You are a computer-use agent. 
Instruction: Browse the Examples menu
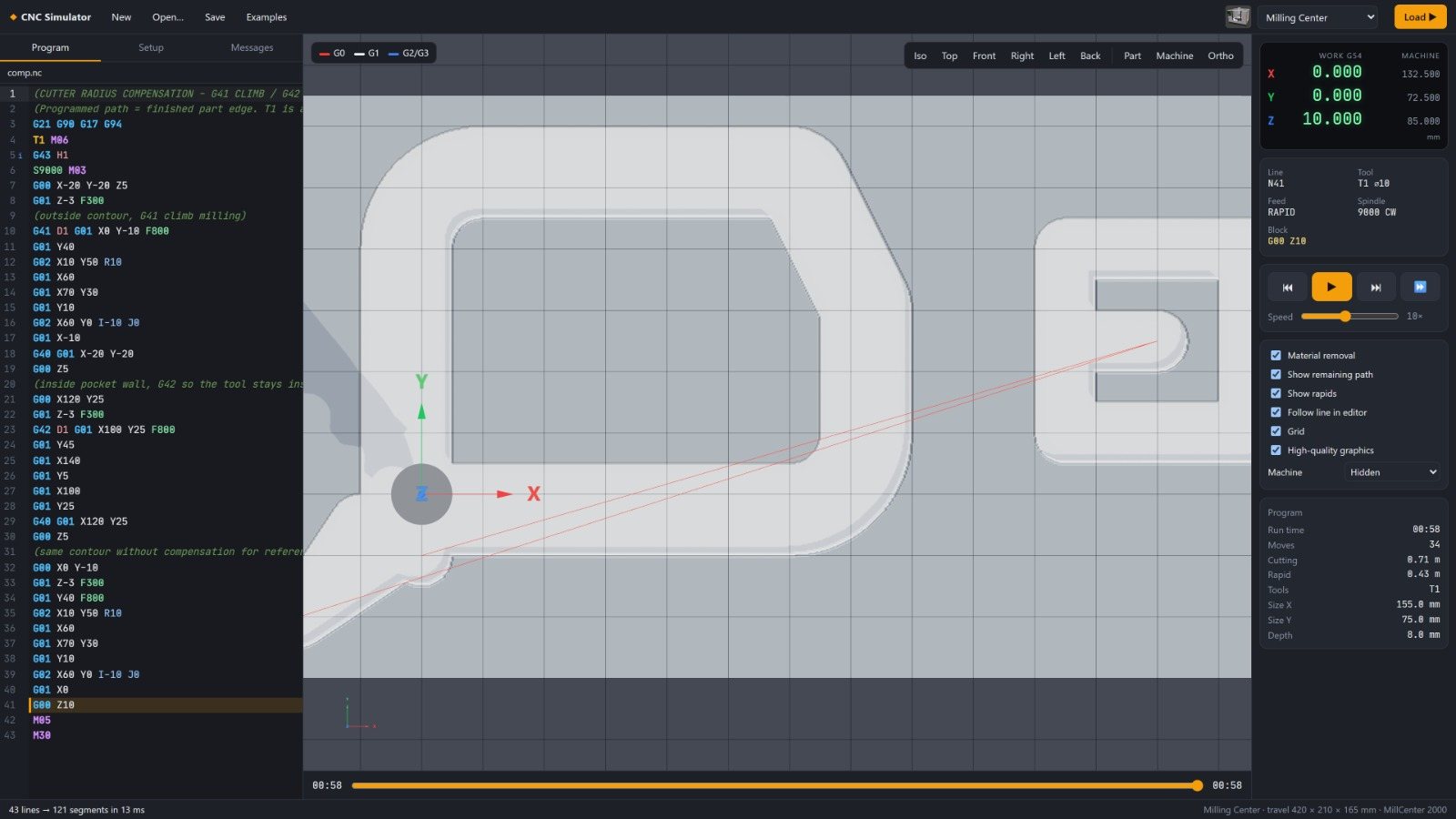point(267,17)
